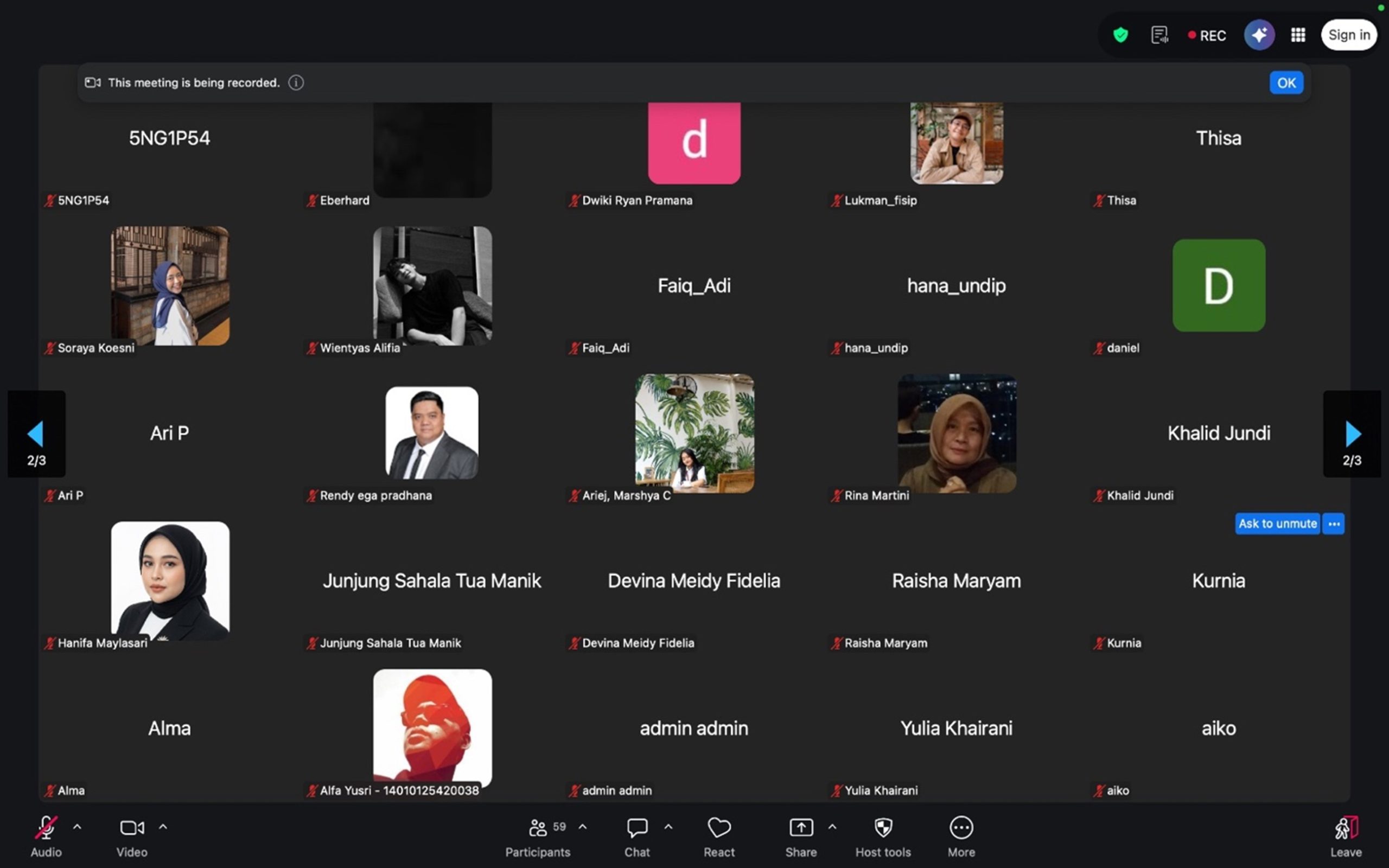Unmute microphone with Audio button
1389x868 pixels.
[46, 836]
